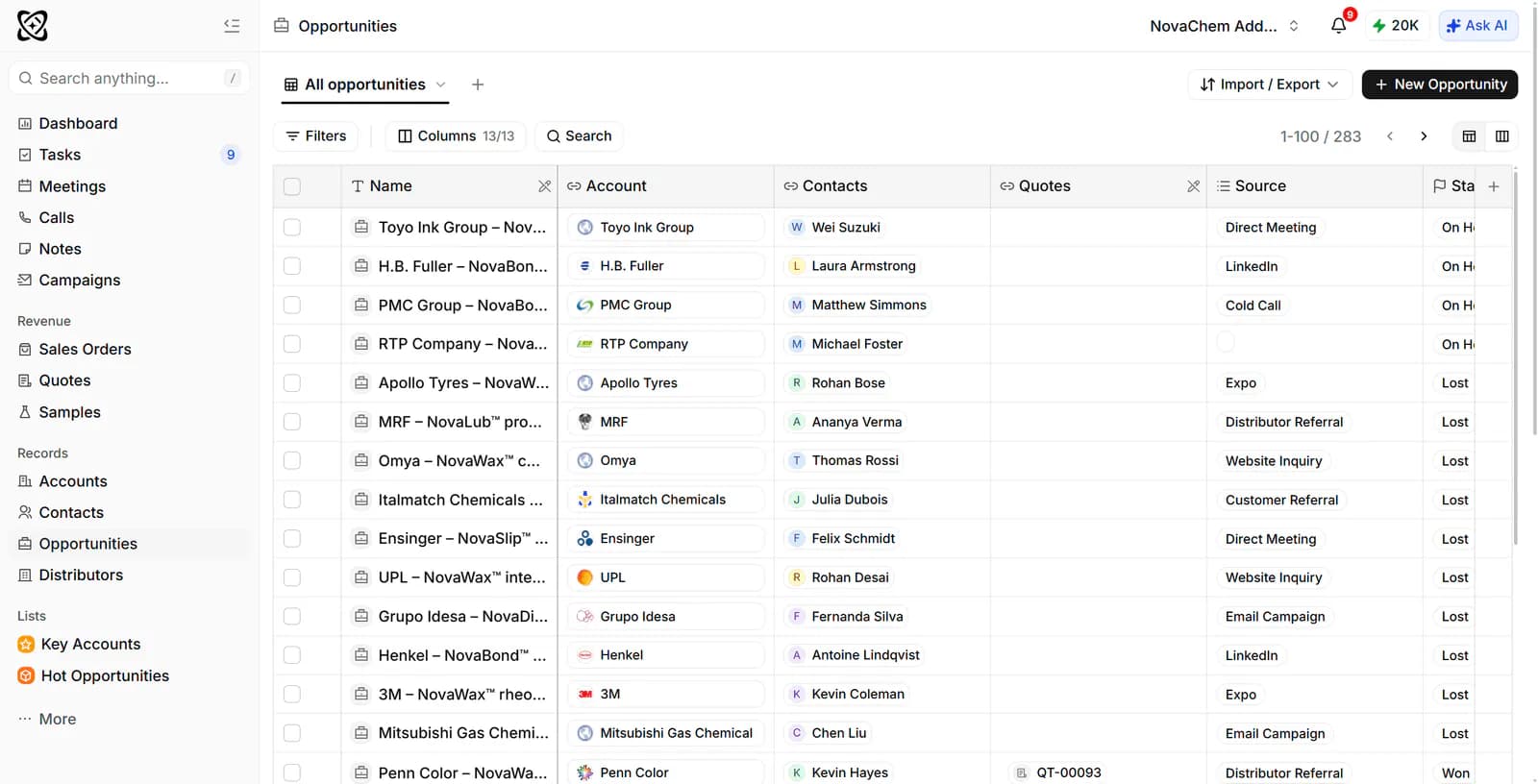
Task: Click the Key Accounts list icon
Action: 27,644
